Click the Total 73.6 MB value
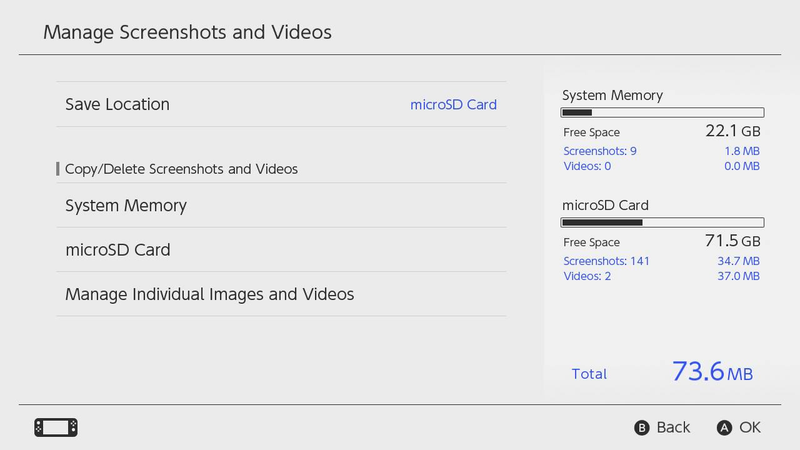800x450 pixels. click(x=712, y=371)
